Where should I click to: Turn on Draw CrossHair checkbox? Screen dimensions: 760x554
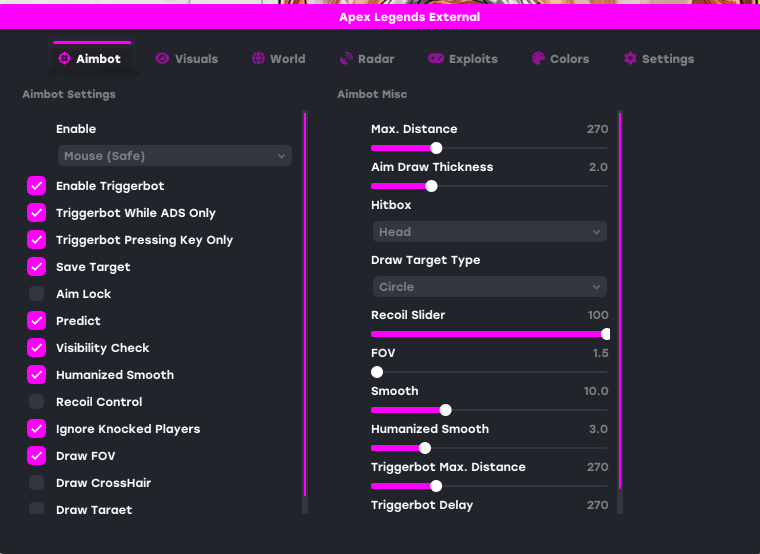coord(36,483)
